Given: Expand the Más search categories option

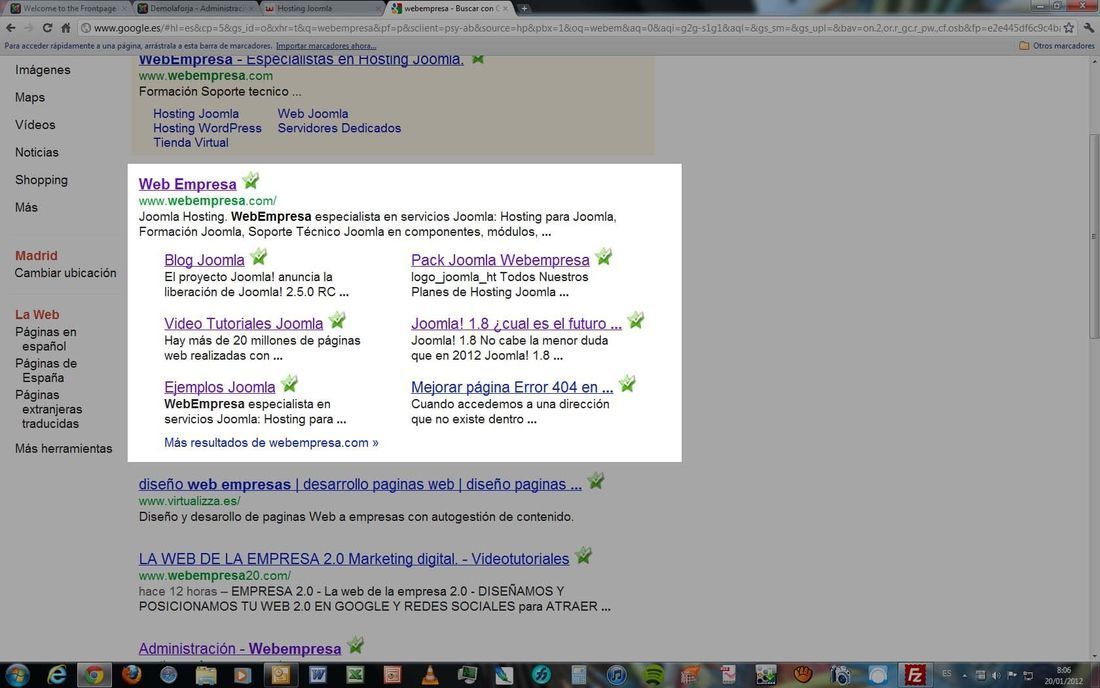Looking at the screenshot, I should pyautogui.click(x=26, y=208).
